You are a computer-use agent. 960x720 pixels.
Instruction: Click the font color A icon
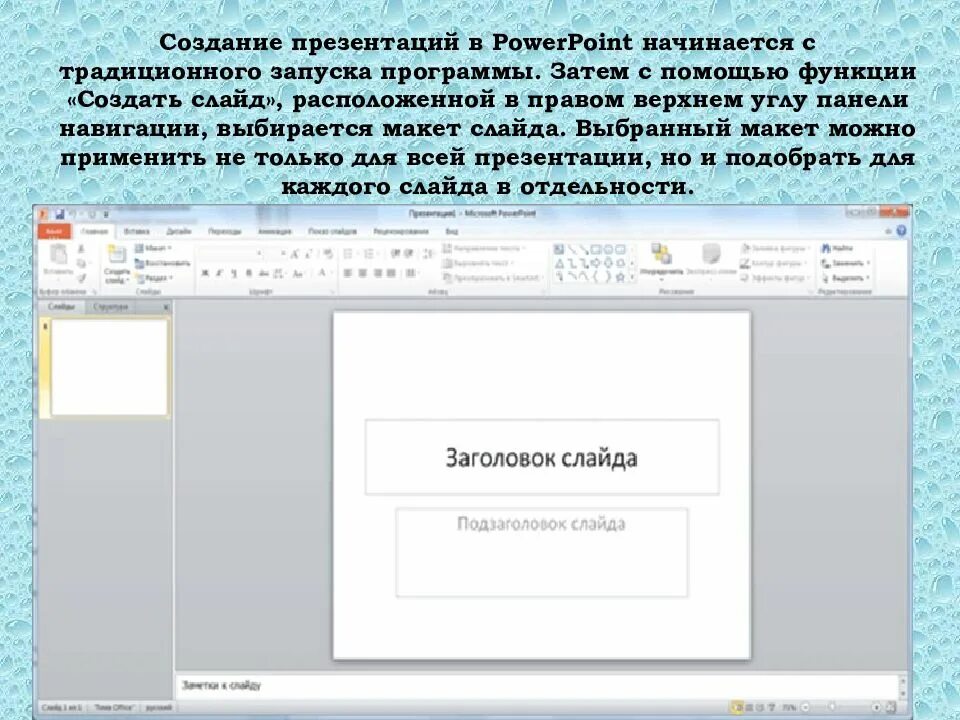click(x=322, y=273)
